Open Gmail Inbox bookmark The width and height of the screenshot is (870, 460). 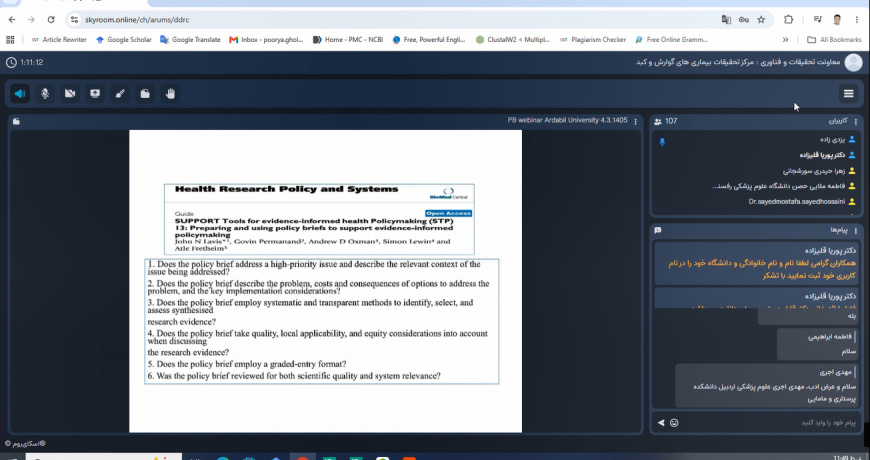click(266, 39)
